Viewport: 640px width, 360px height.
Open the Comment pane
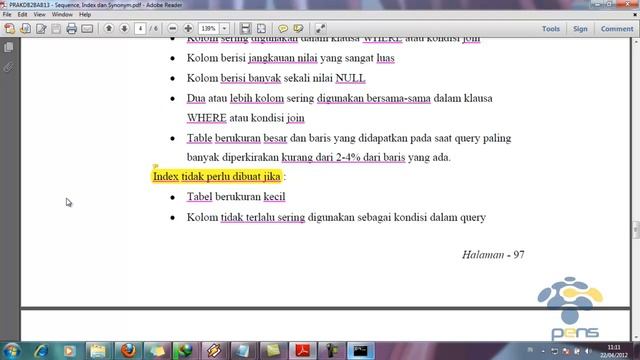coord(617,29)
